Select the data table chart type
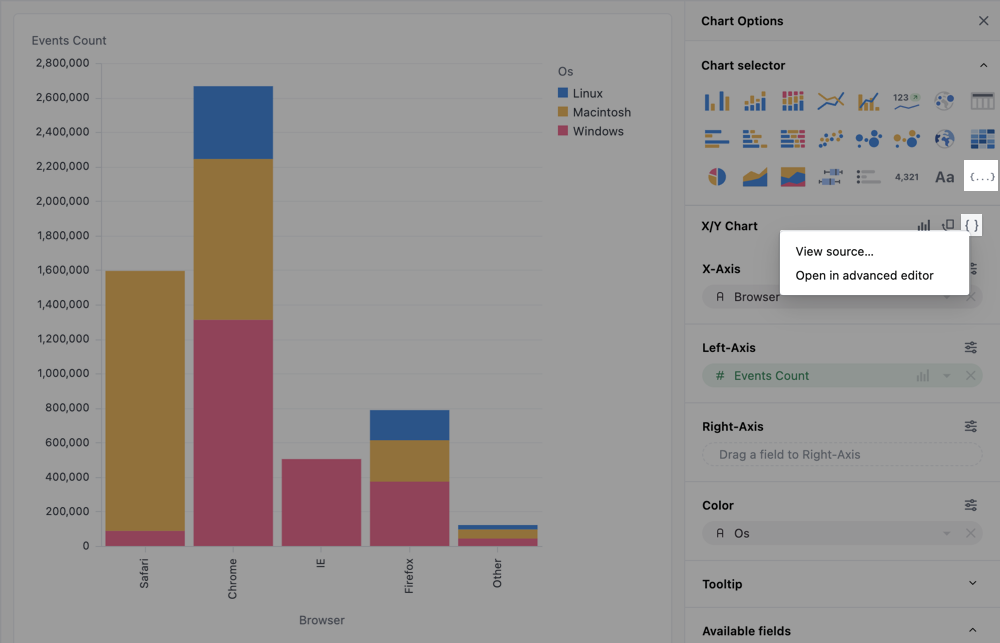Image resolution: width=1000 pixels, height=643 pixels. [981, 100]
